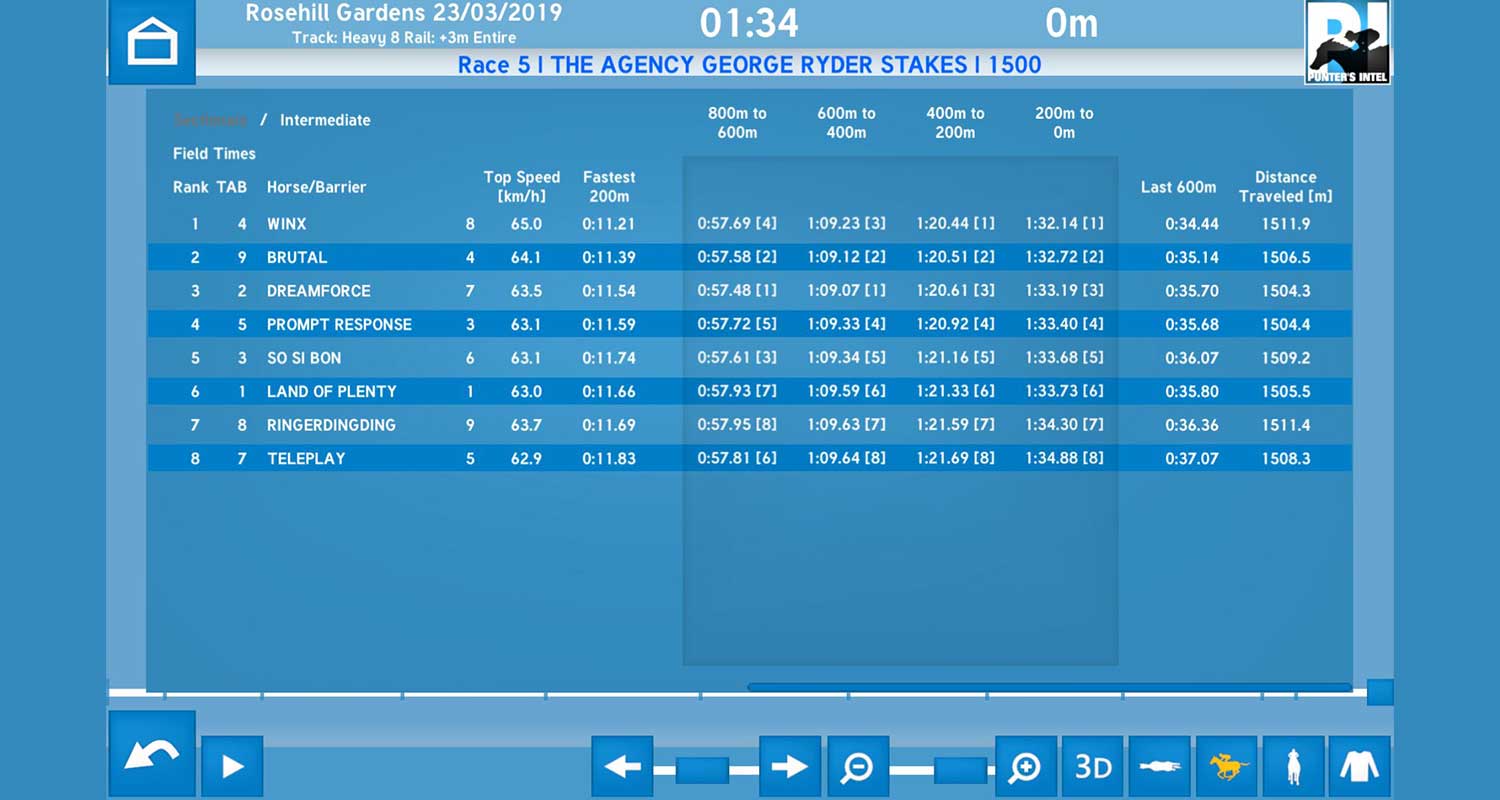Start race replay with play button

coord(232,766)
